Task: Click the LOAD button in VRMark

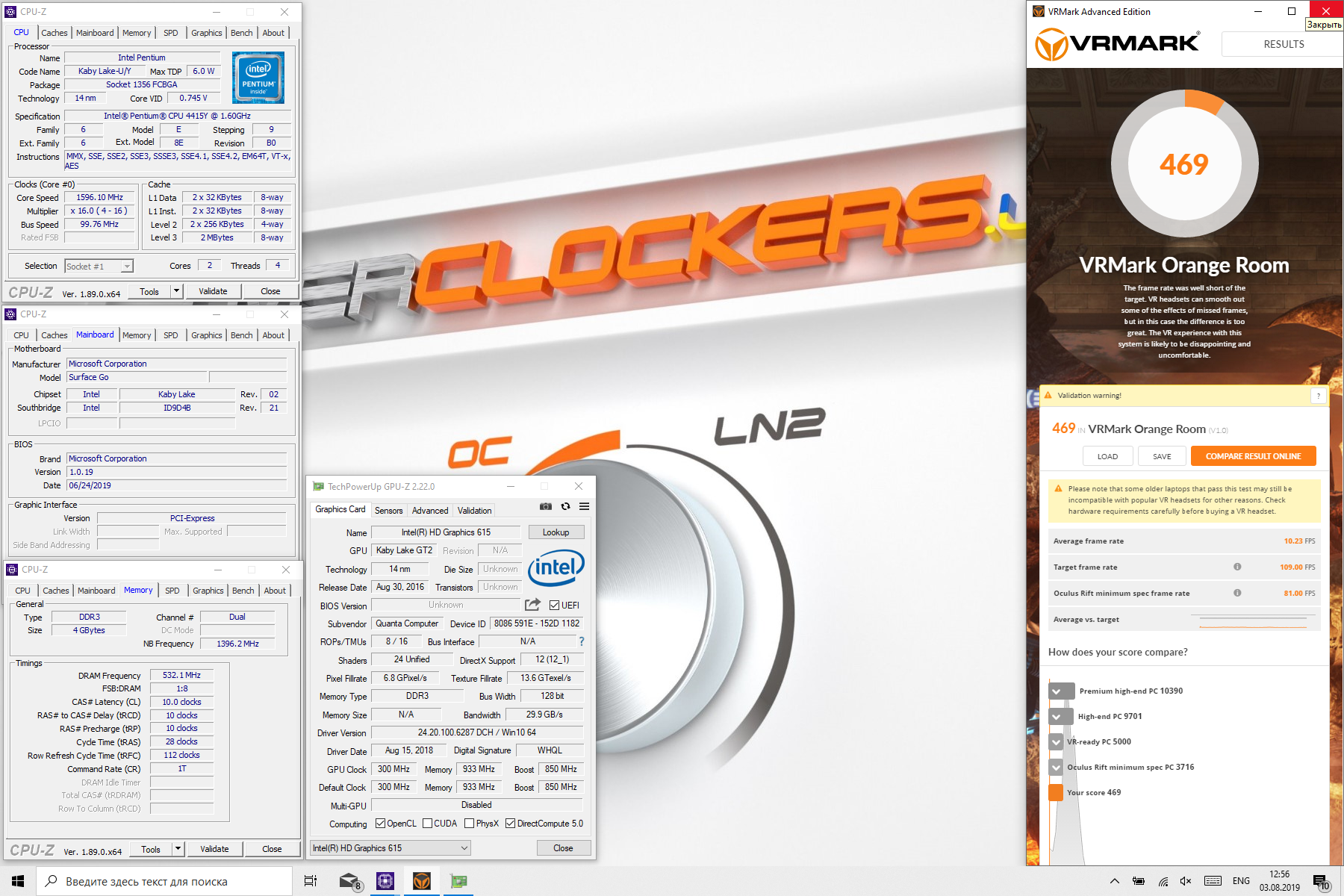Action: (x=1108, y=456)
